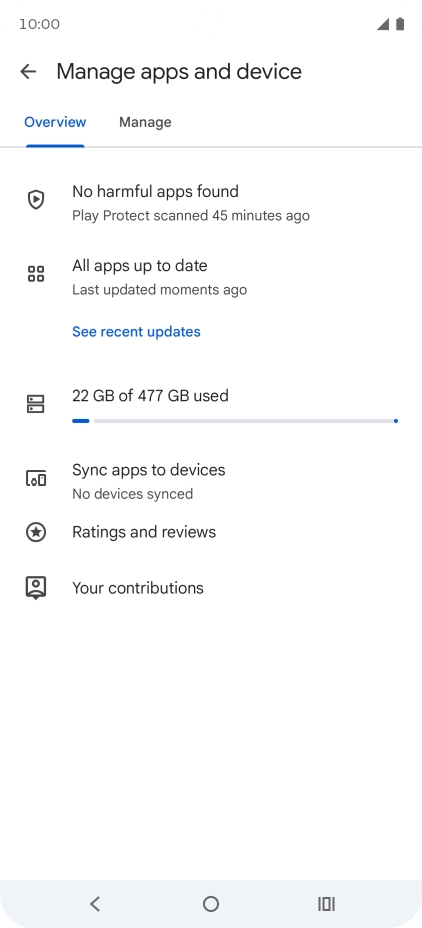Tap the storage drive icon

[x=36, y=404]
